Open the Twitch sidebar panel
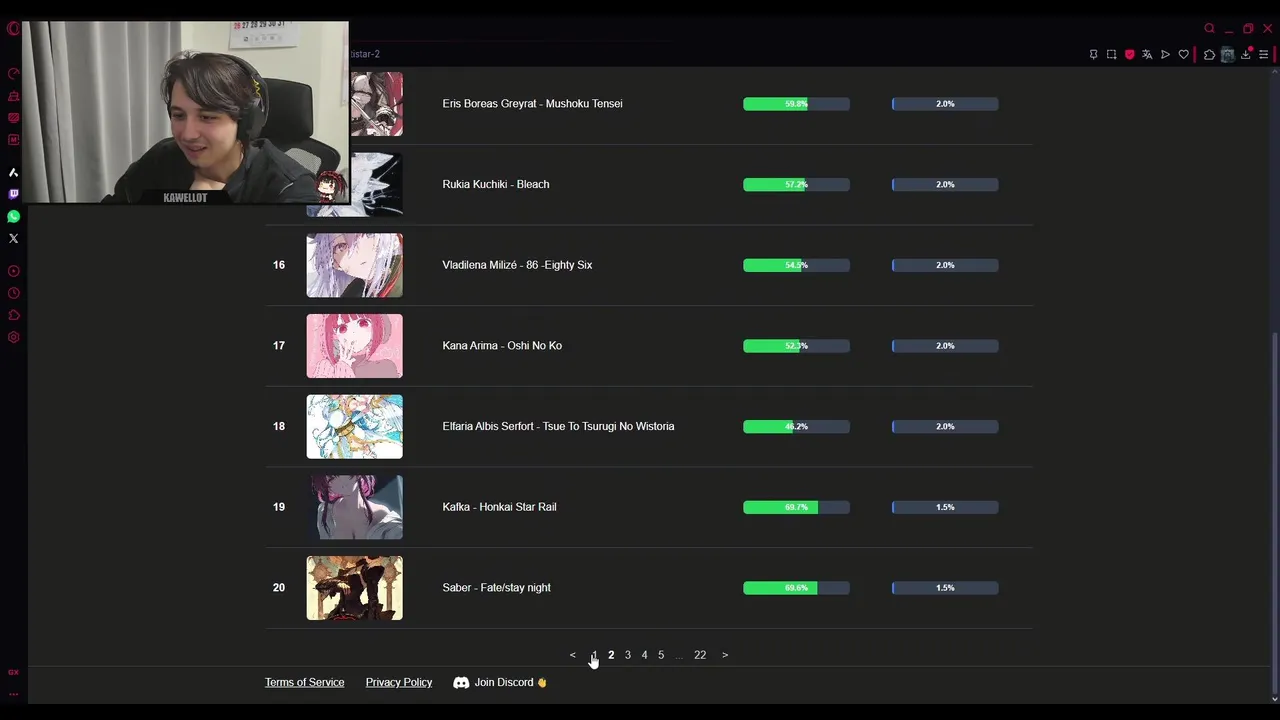The height and width of the screenshot is (720, 1280). 13,194
